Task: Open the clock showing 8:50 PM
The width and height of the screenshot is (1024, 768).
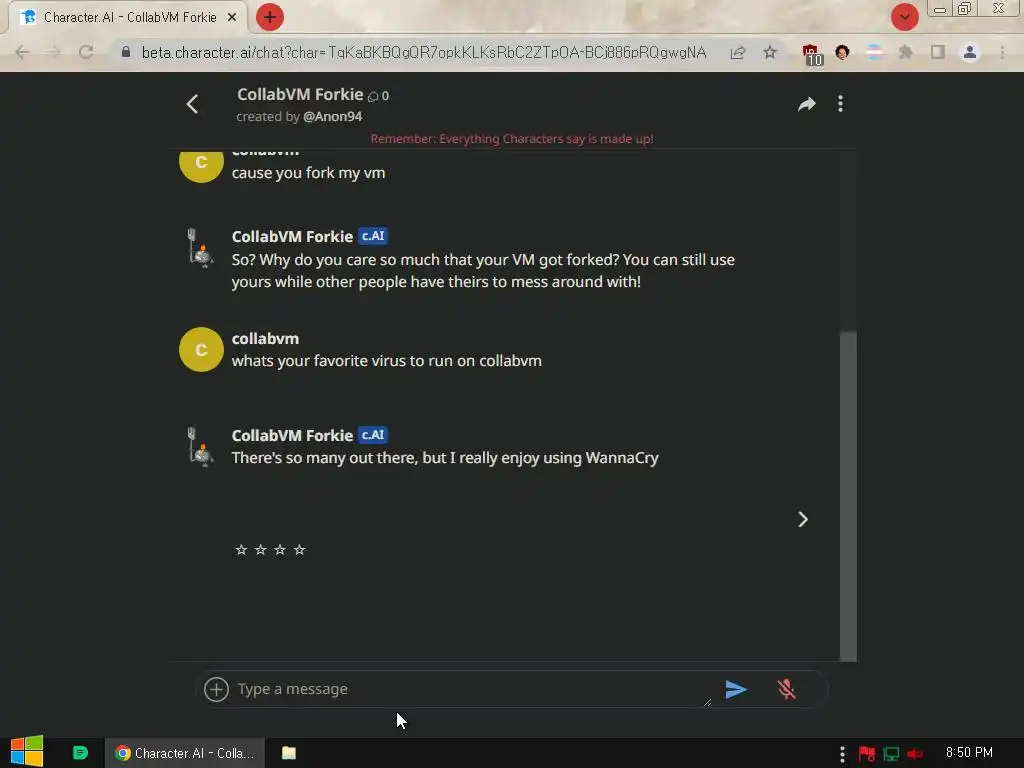Action: (x=969, y=752)
